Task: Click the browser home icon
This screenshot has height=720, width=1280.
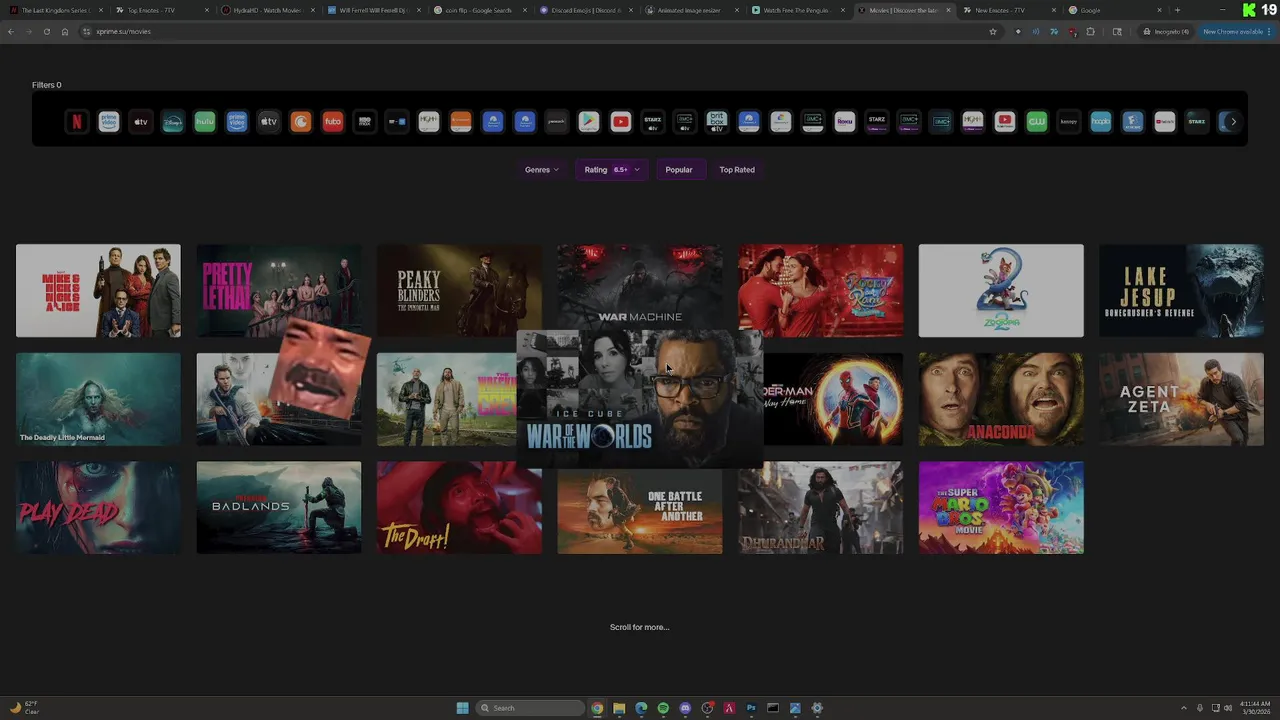Action: pyautogui.click(x=65, y=31)
